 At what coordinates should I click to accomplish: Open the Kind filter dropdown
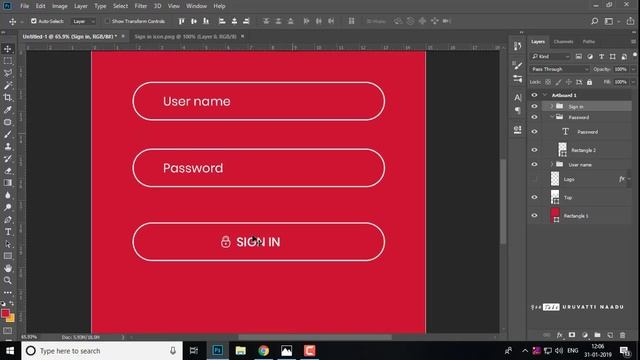[550, 56]
